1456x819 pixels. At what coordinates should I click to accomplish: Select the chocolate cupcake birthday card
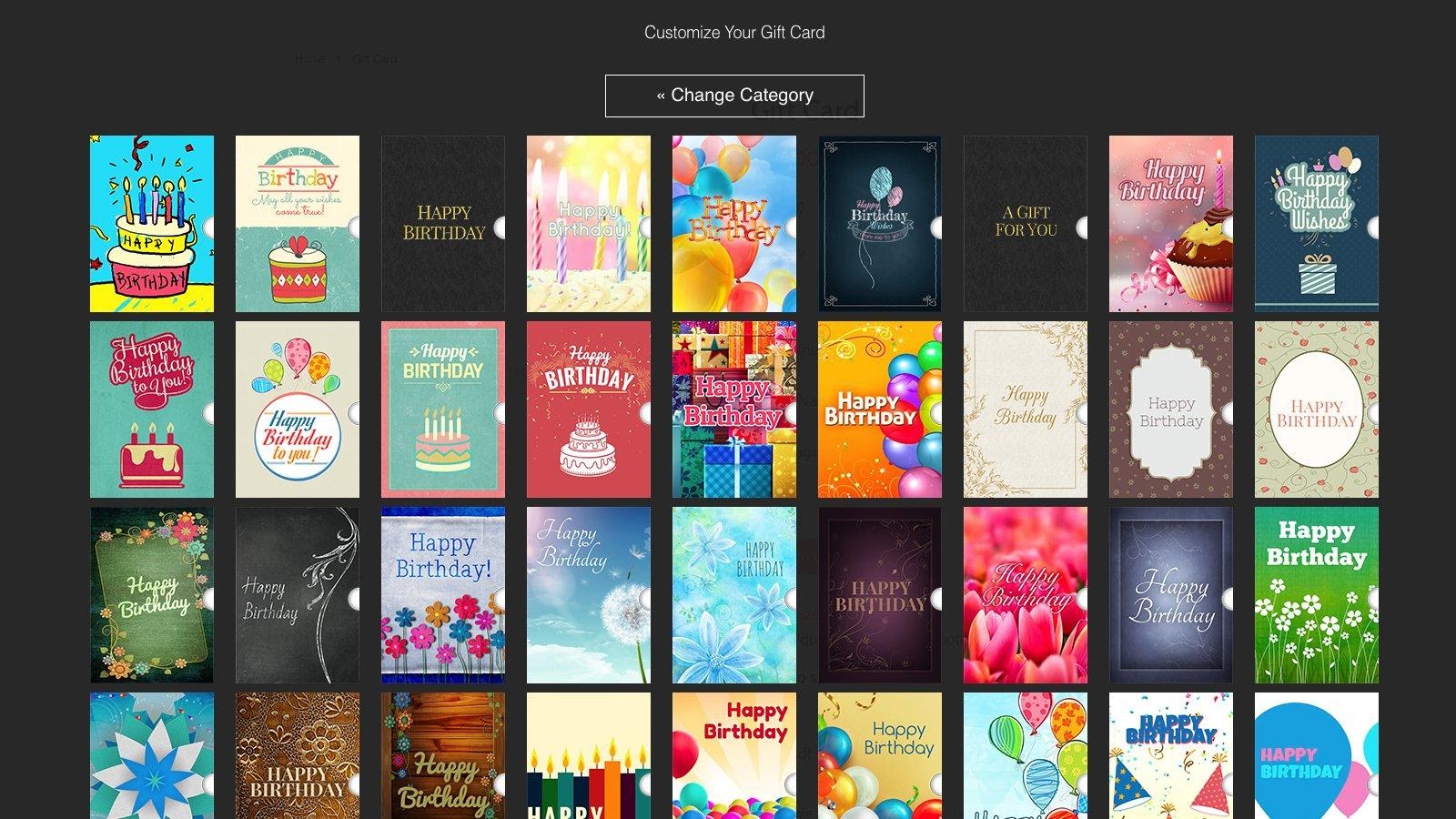tap(1170, 224)
